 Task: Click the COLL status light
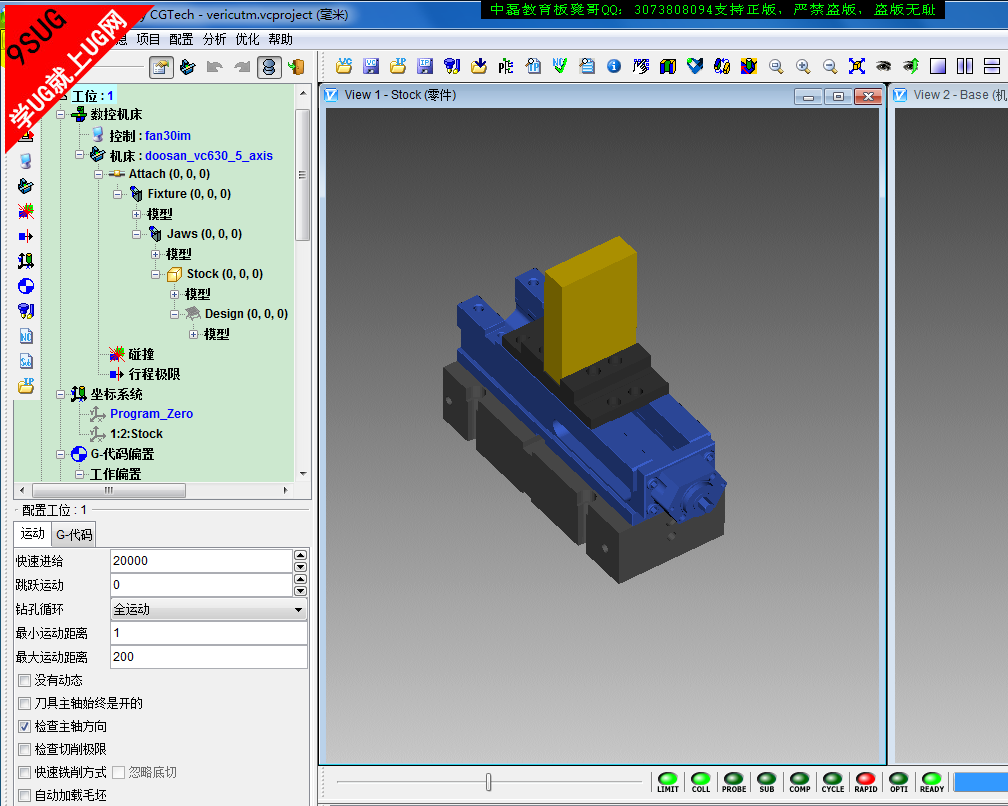click(x=701, y=782)
